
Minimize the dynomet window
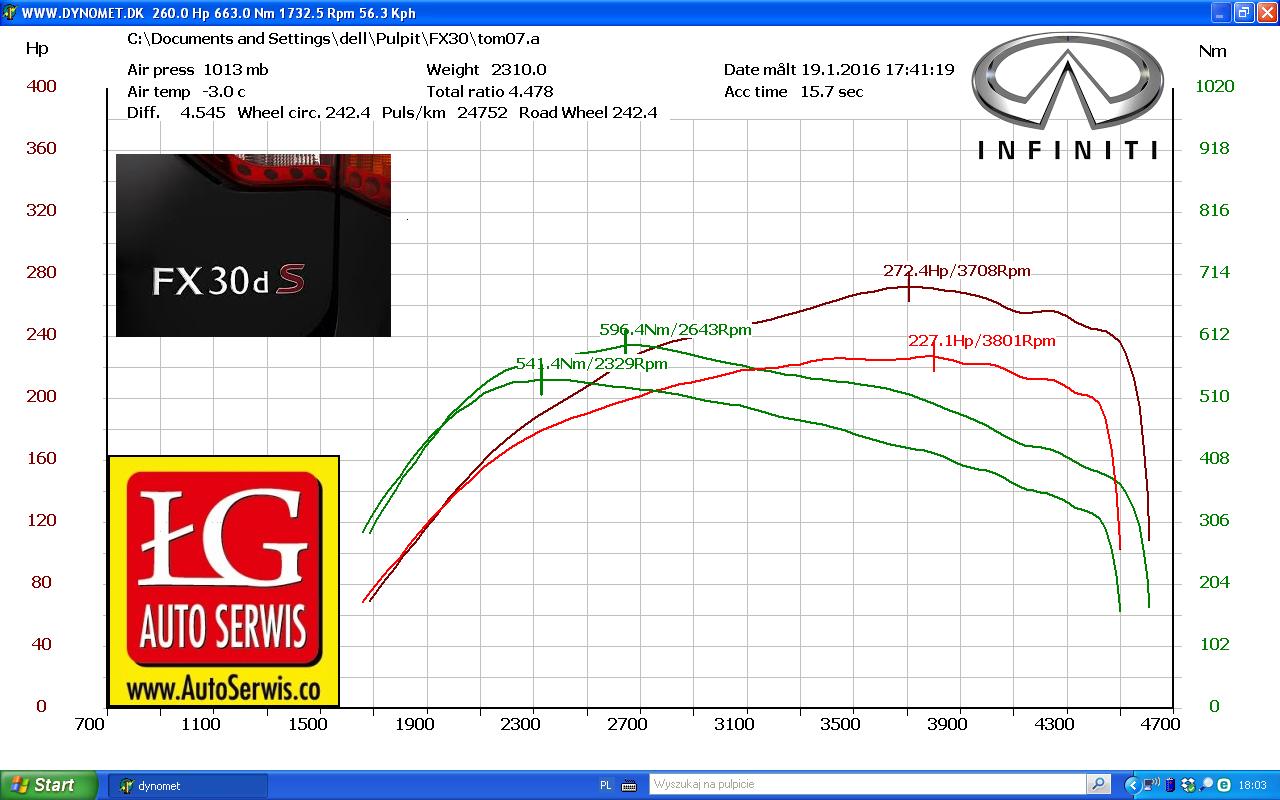click(1221, 13)
